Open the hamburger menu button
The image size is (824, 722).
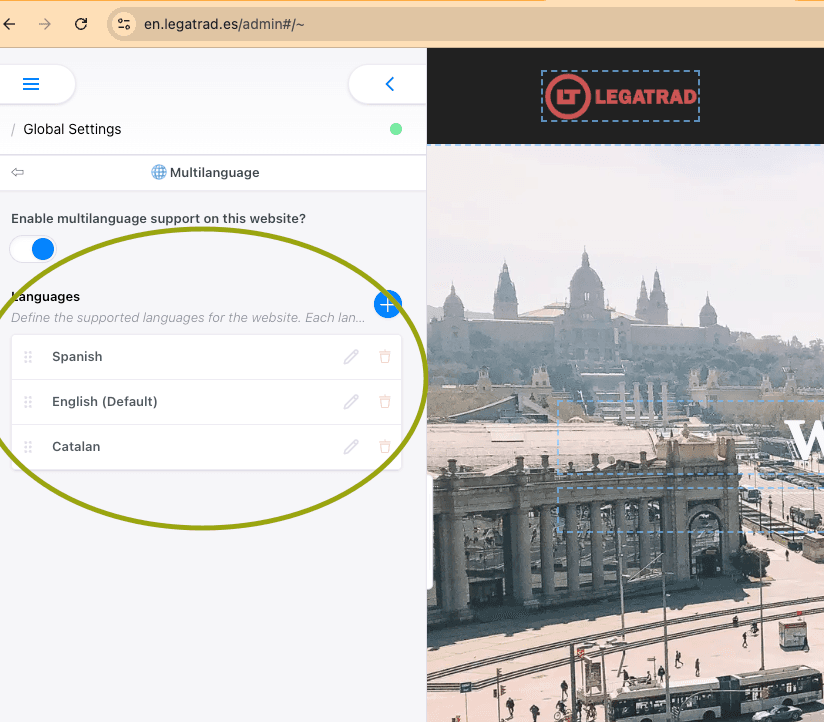pos(31,85)
